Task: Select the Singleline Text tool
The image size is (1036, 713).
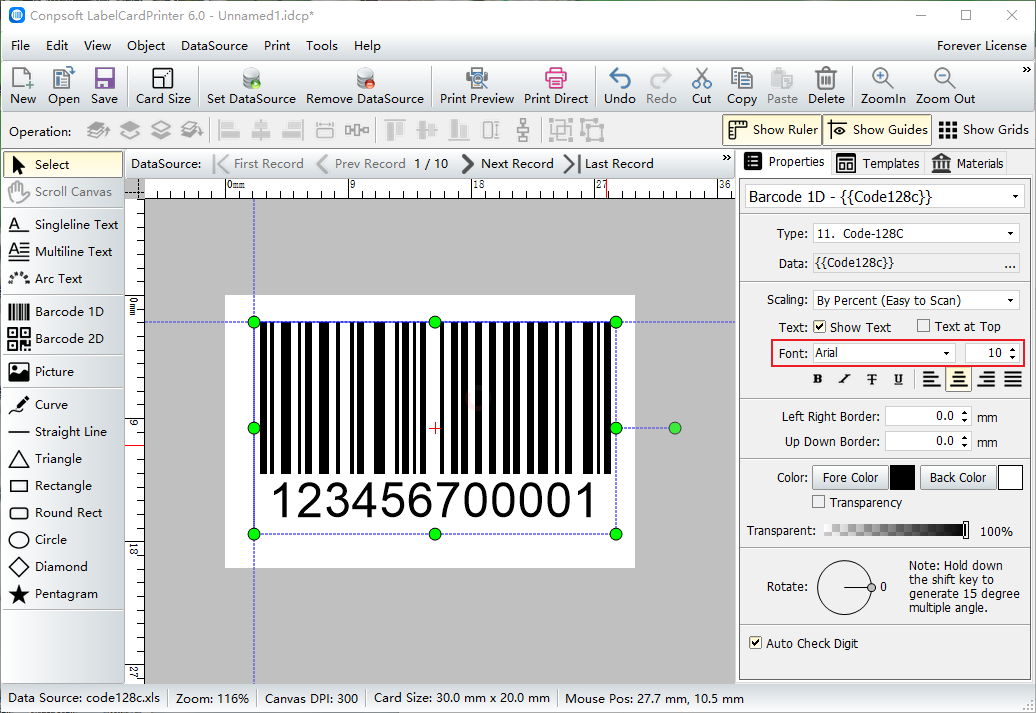Action: tap(63, 225)
